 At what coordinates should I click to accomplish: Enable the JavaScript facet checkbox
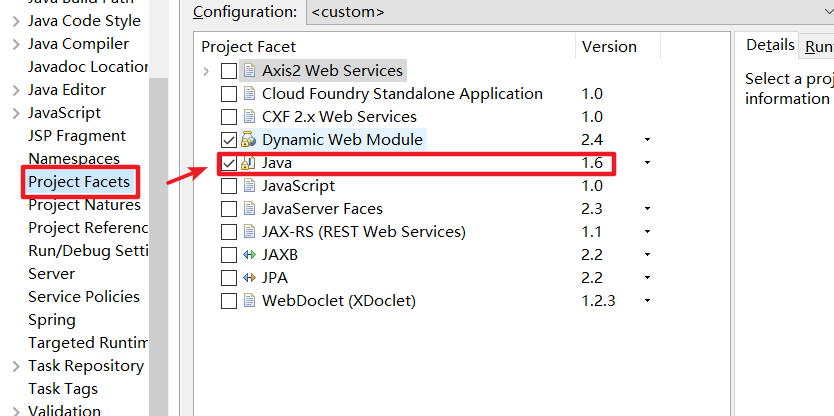(229, 186)
